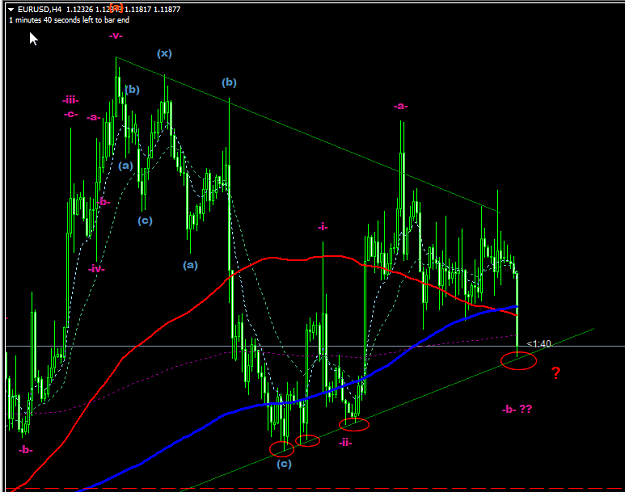Screen dimensions: 625x492
Task: Click the magenta '-ii-' wave label
Action: (x=345, y=443)
